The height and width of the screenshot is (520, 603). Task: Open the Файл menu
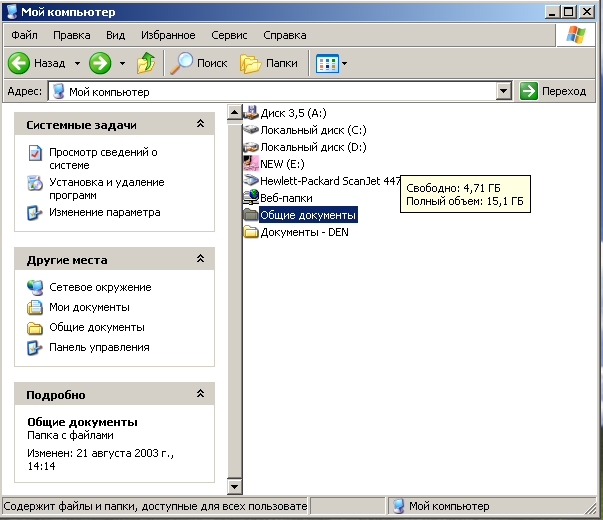(25, 35)
